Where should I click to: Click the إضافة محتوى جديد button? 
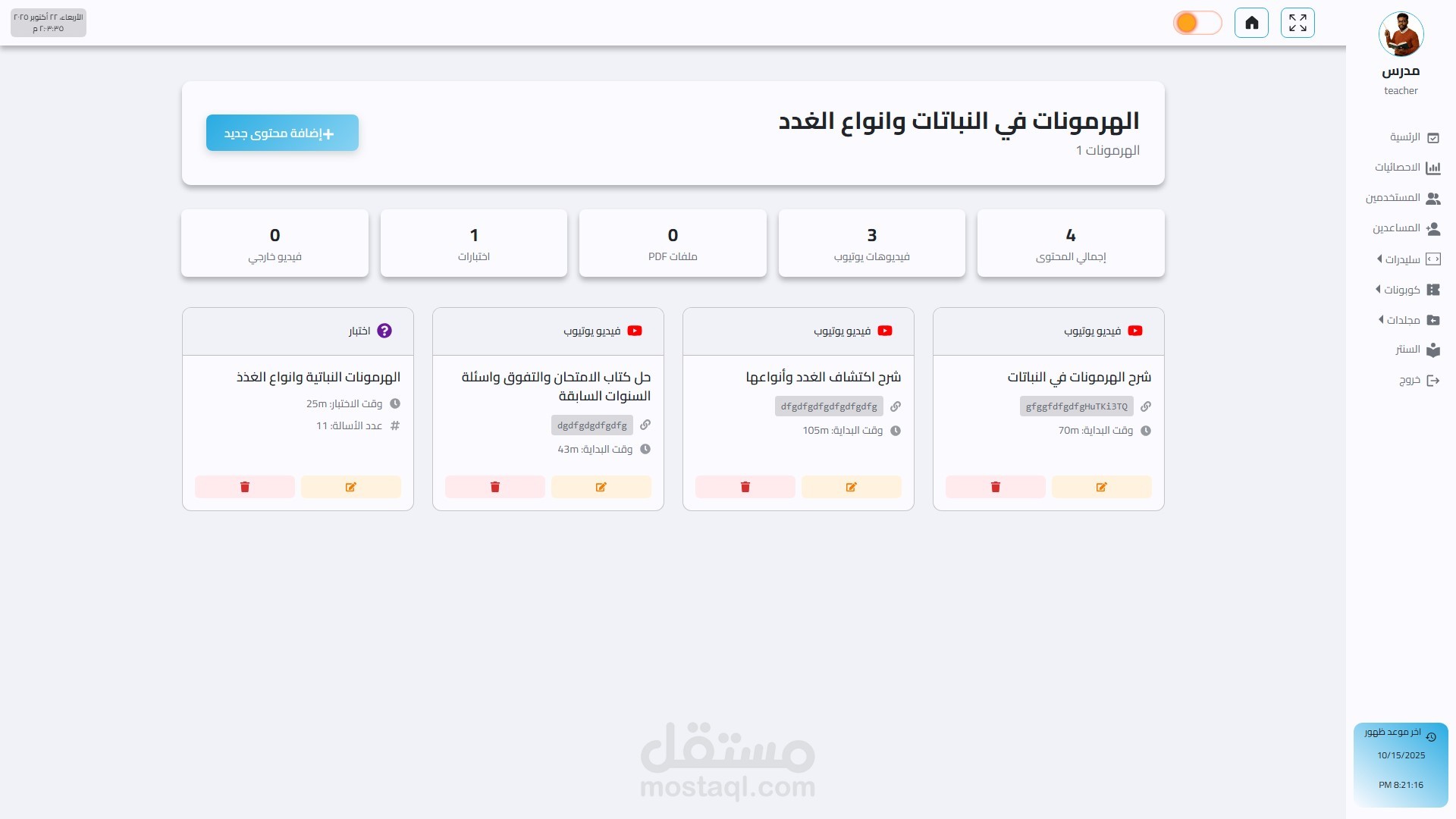coord(282,133)
